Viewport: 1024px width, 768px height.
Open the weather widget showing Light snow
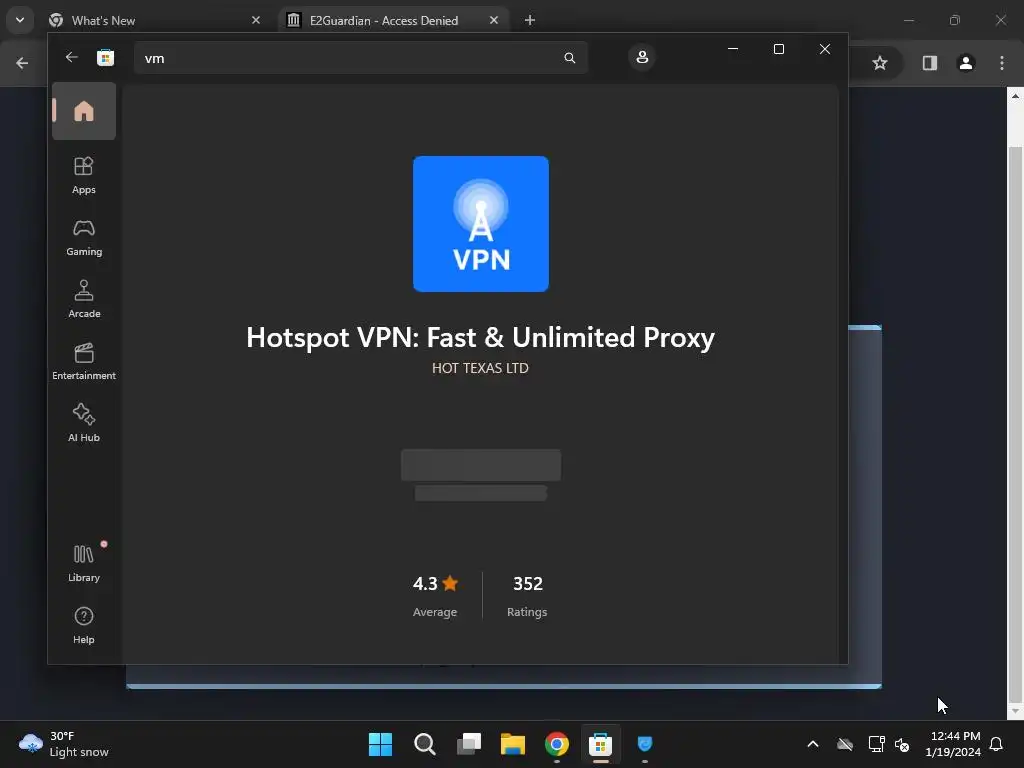click(64, 744)
